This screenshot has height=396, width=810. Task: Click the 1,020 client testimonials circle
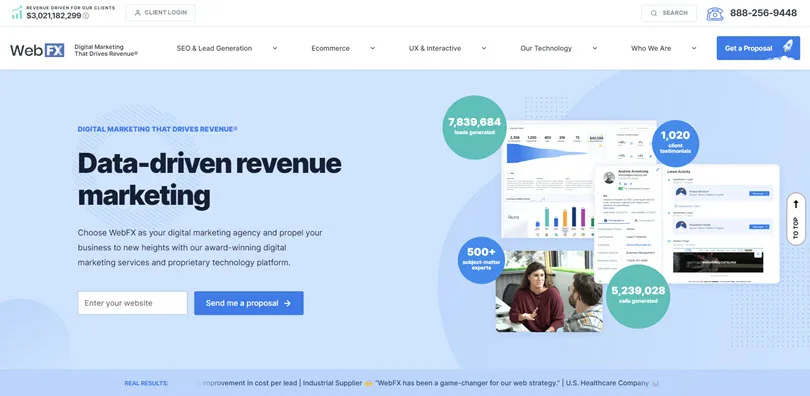pyautogui.click(x=675, y=143)
